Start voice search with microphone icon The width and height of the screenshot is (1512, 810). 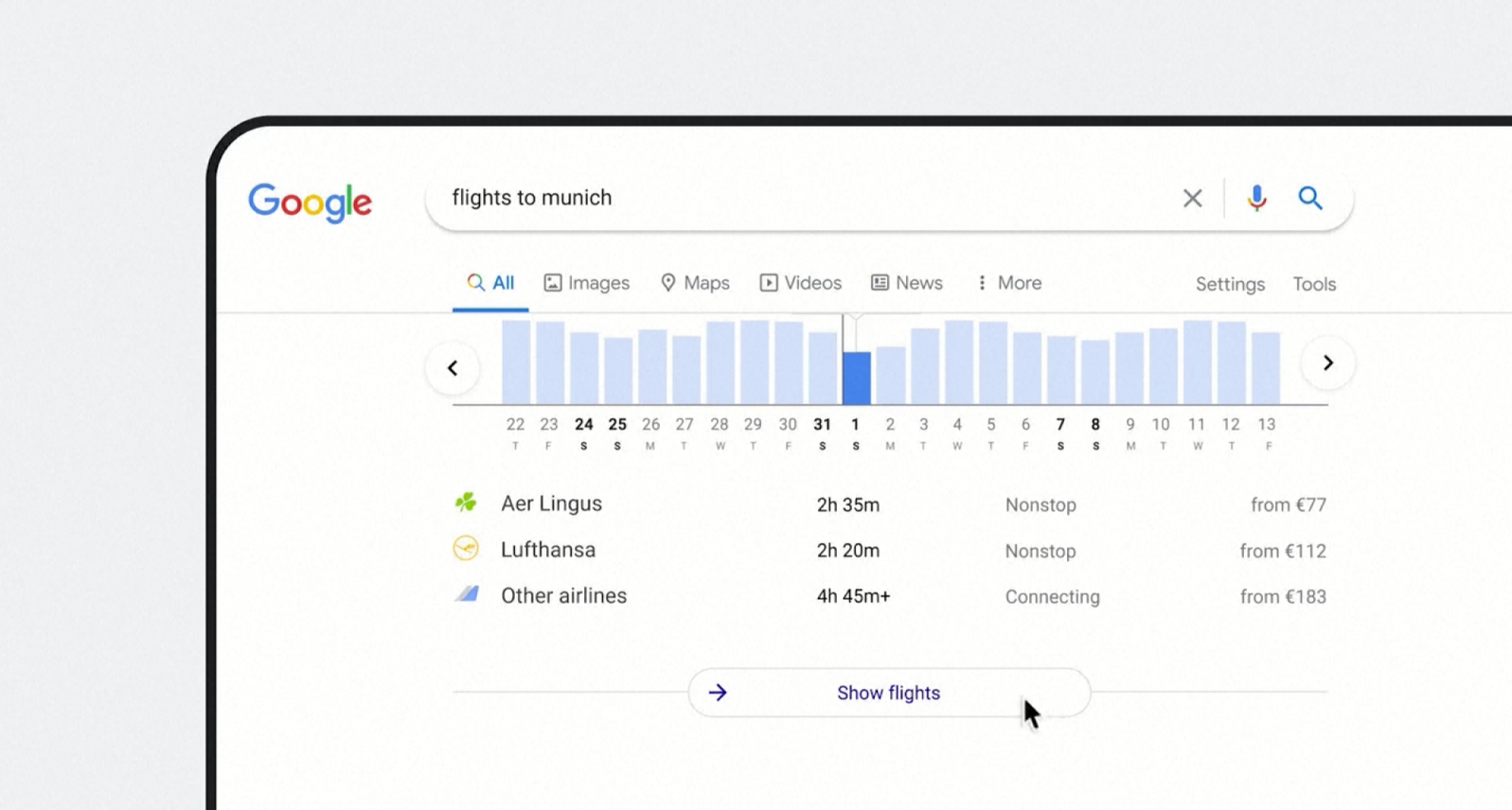pyautogui.click(x=1256, y=198)
